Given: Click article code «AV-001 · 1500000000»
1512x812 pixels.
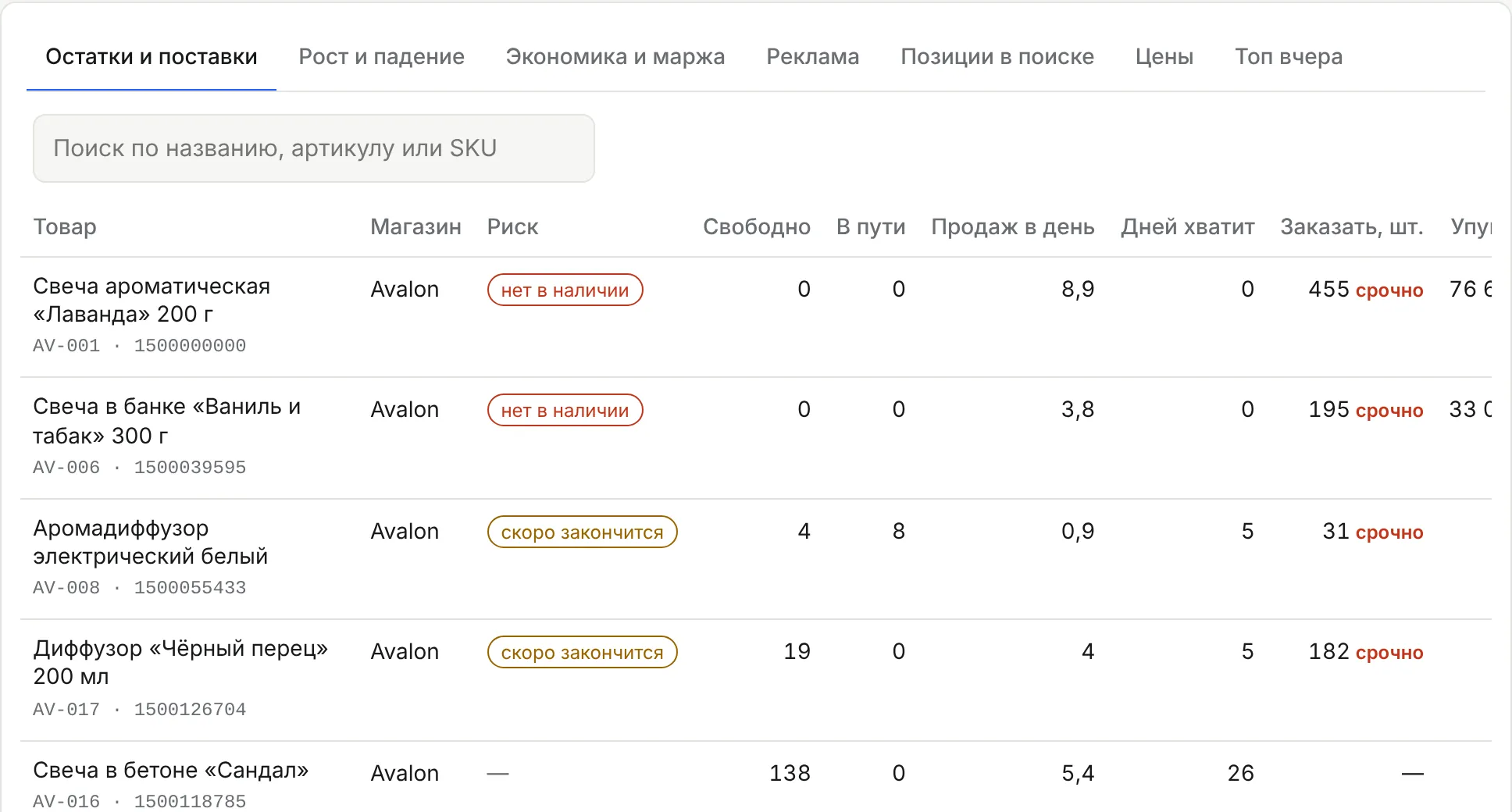Looking at the screenshot, I should coord(139,346).
